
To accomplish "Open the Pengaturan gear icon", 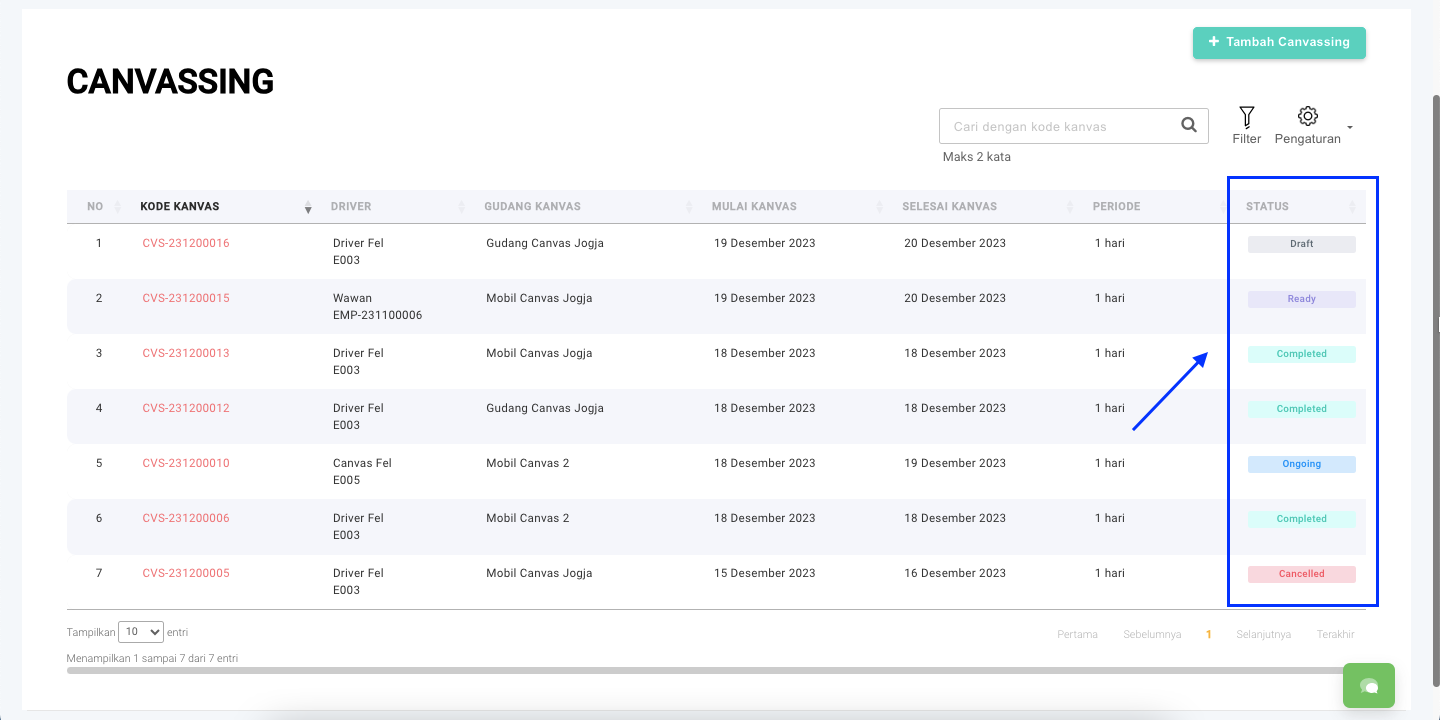I will pos(1307,116).
